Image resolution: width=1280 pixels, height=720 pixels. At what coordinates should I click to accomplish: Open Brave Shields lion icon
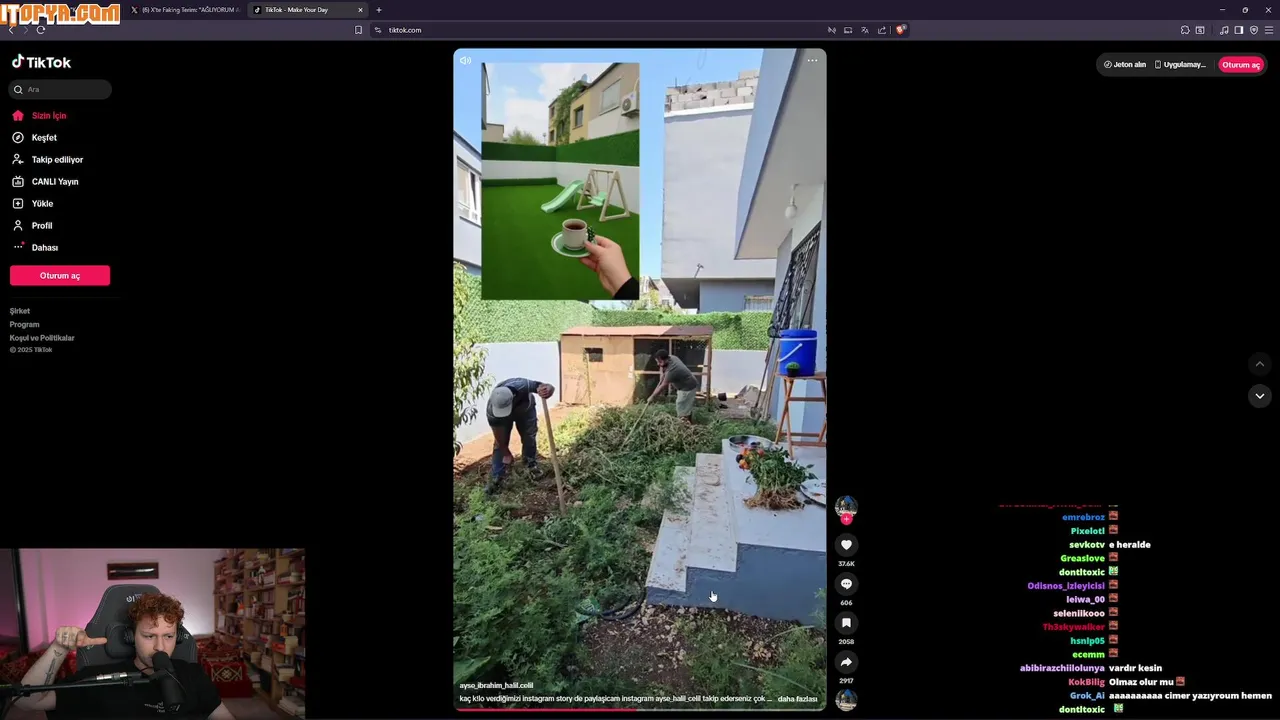(x=900, y=30)
